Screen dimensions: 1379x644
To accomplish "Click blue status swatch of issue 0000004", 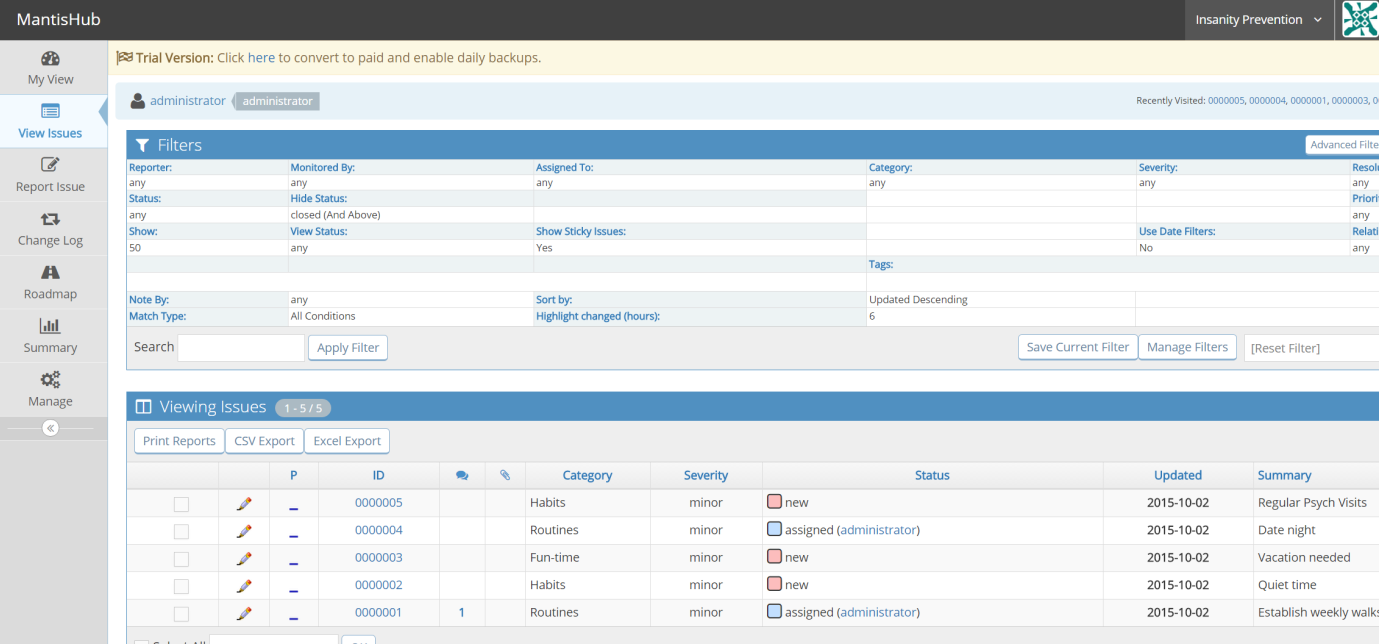I will point(774,529).
